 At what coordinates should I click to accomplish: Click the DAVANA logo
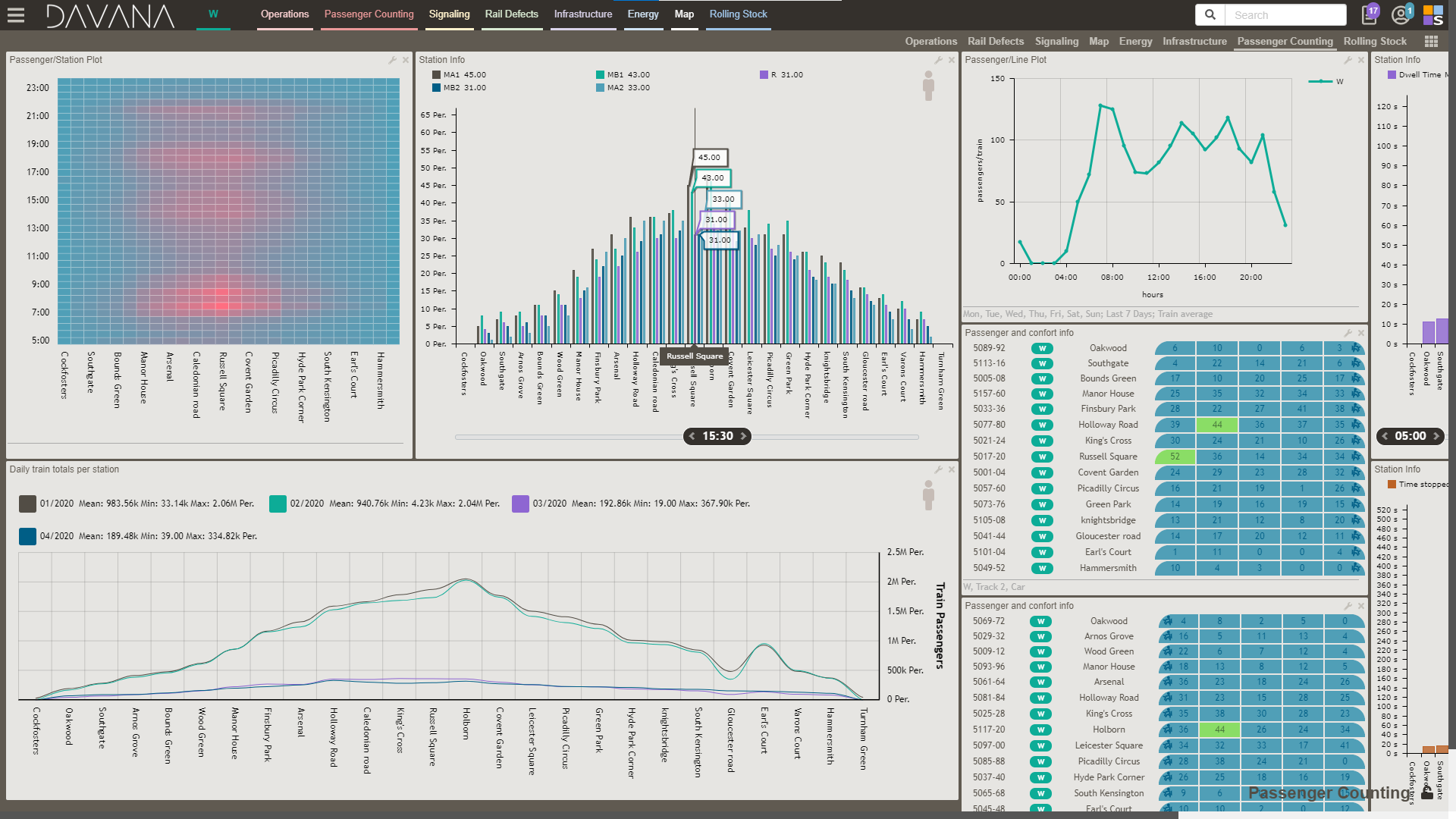click(110, 16)
